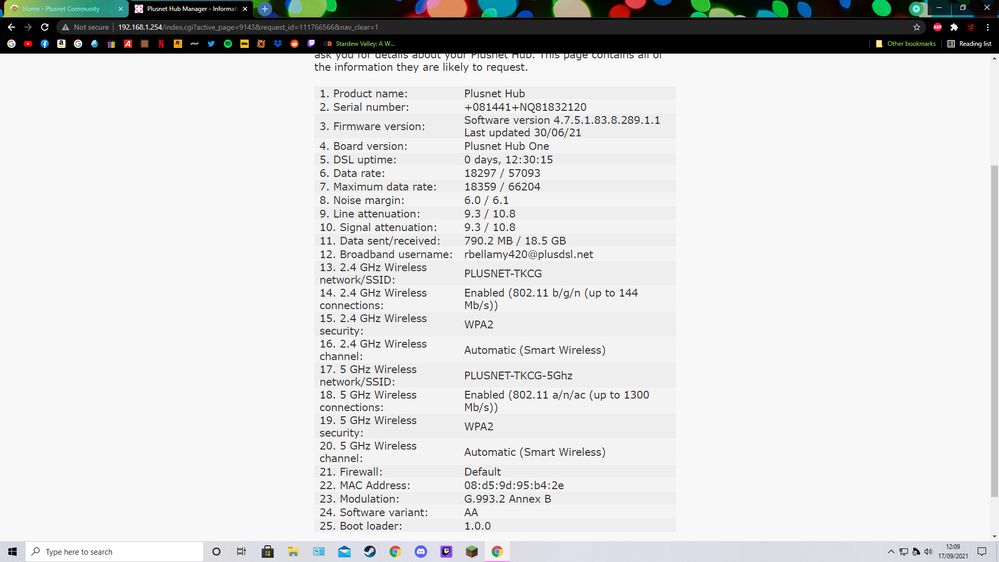Screen dimensions: 999x562
Task: Open the AdBlock Plus extension
Action: coord(937,27)
